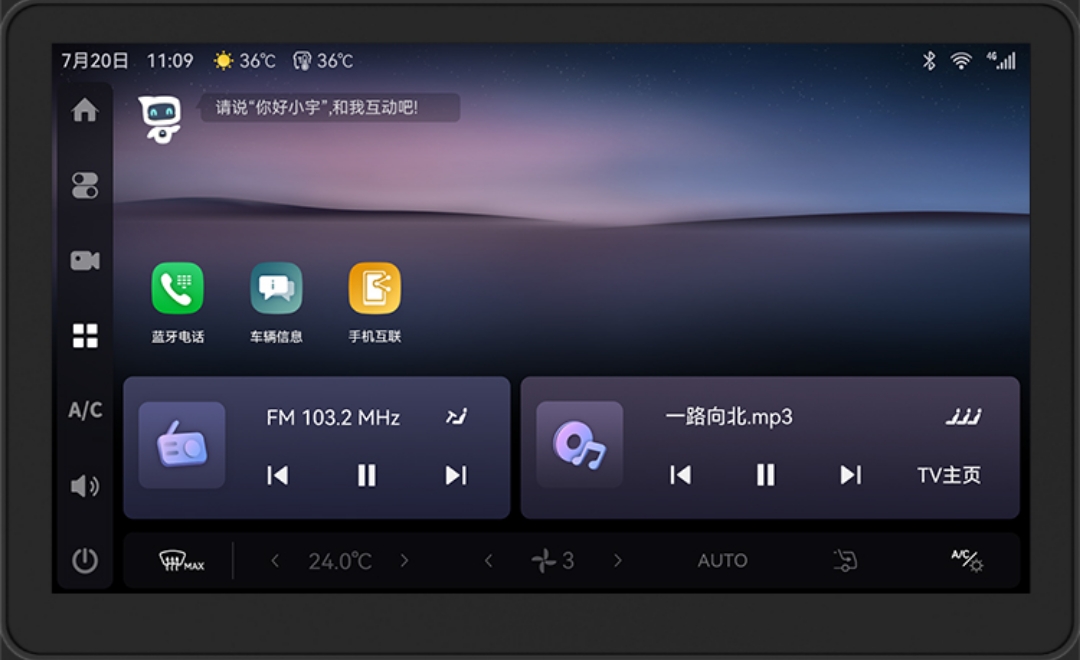Pause playback of 一路向北.mp3

765,476
